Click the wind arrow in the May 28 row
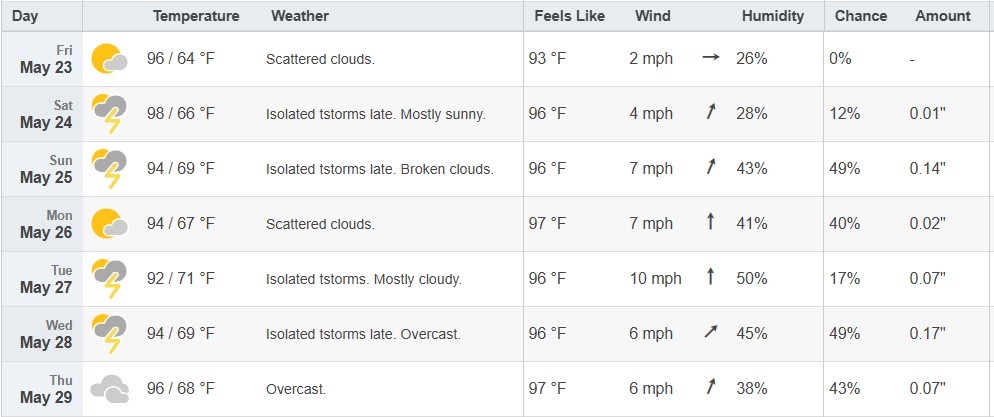The image size is (994, 417). [711, 332]
